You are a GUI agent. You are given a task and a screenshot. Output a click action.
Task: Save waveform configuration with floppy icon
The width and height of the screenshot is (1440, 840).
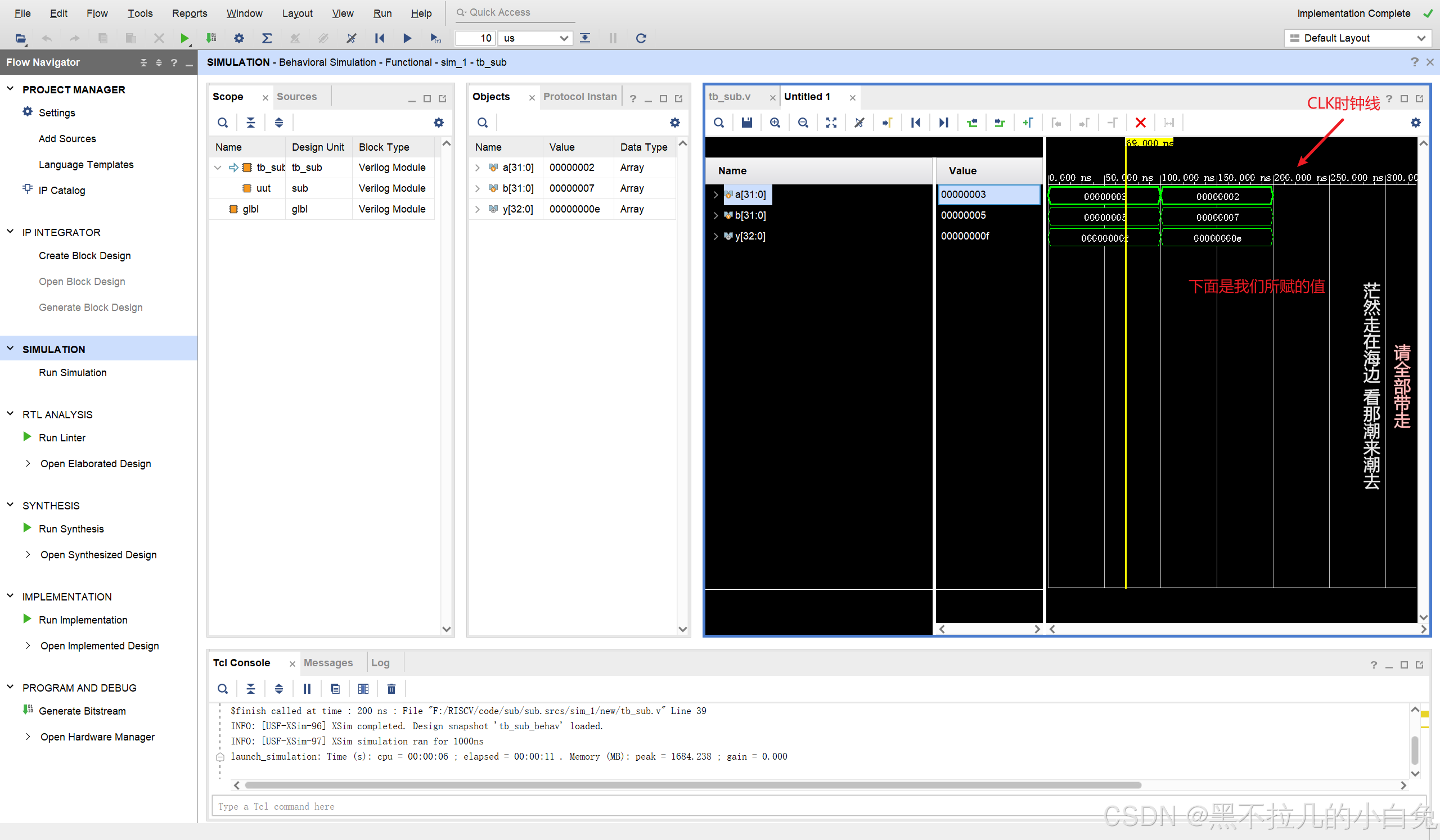(x=747, y=123)
